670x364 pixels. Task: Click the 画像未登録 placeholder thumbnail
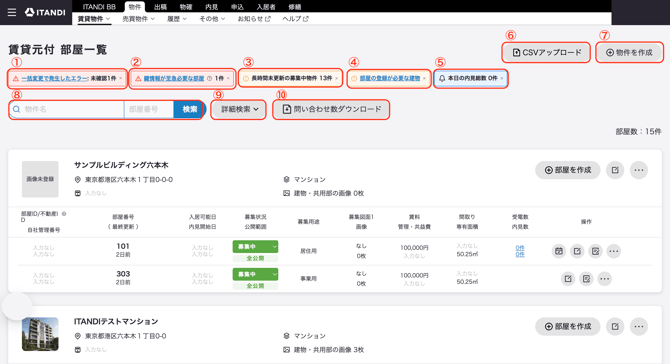[40, 179]
